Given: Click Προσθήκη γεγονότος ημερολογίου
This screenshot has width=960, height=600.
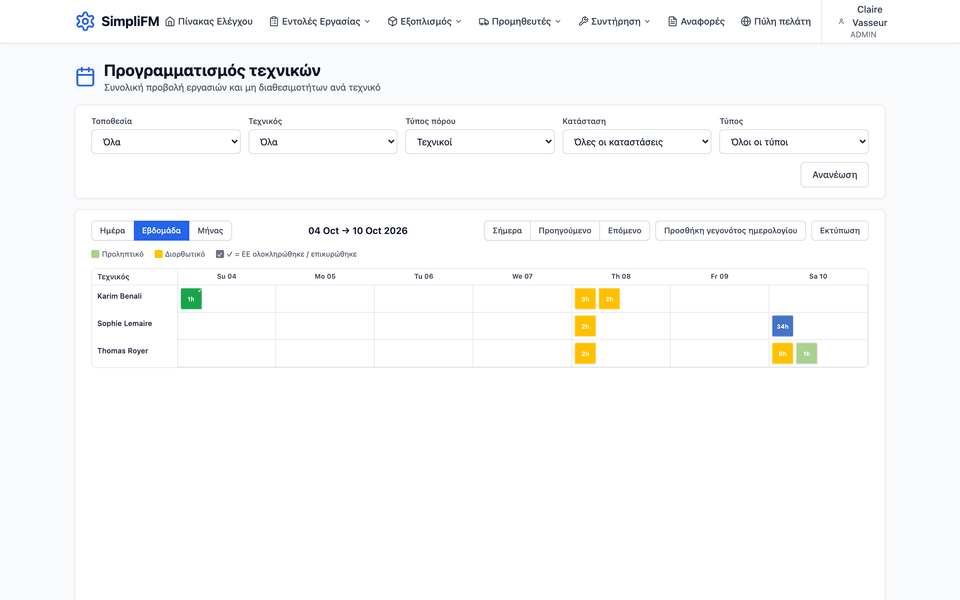Looking at the screenshot, I should coord(730,231).
